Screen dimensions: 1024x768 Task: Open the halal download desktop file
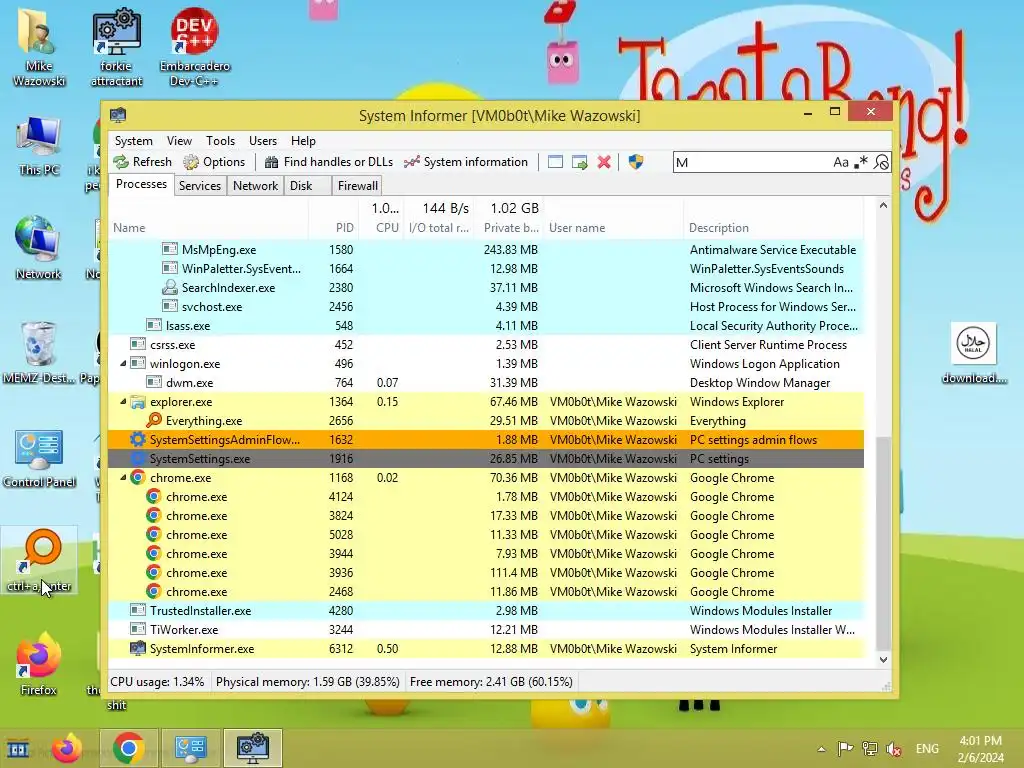973,353
